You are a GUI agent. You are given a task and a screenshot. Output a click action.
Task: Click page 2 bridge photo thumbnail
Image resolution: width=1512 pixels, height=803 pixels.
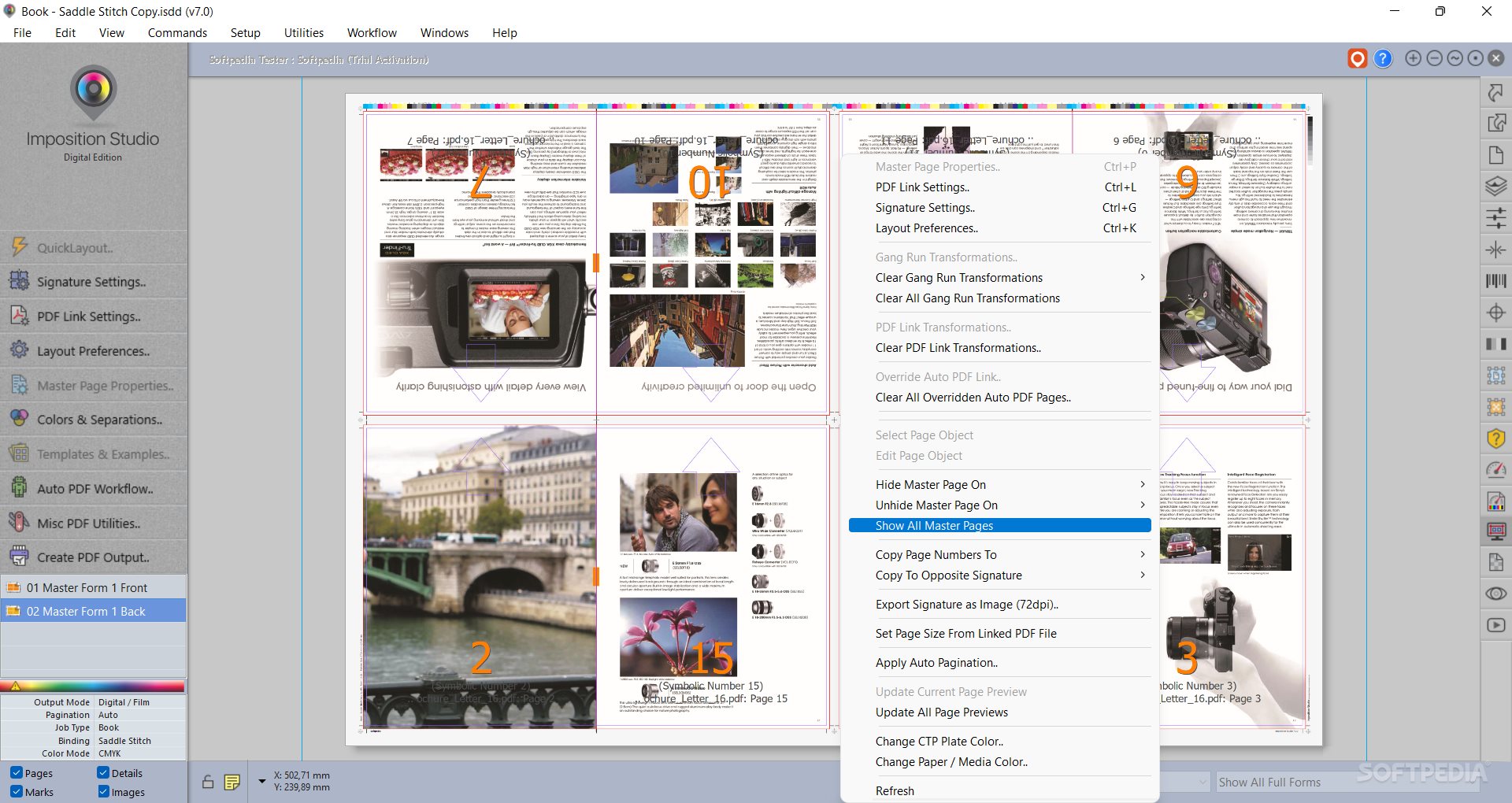point(480,577)
